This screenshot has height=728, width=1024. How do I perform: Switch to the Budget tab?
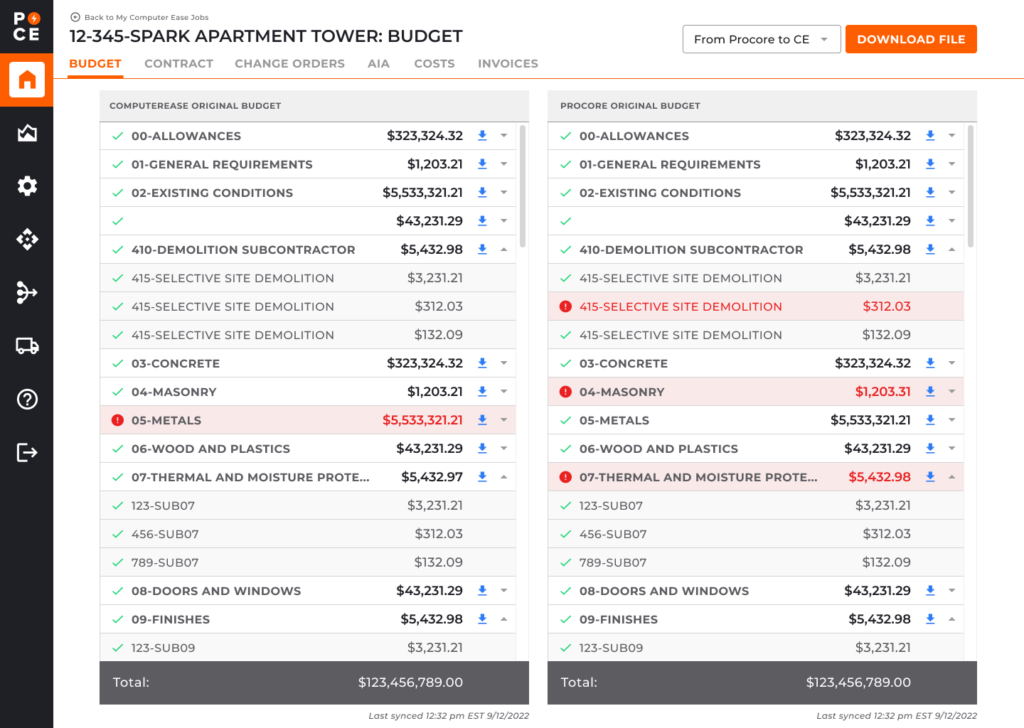[95, 63]
